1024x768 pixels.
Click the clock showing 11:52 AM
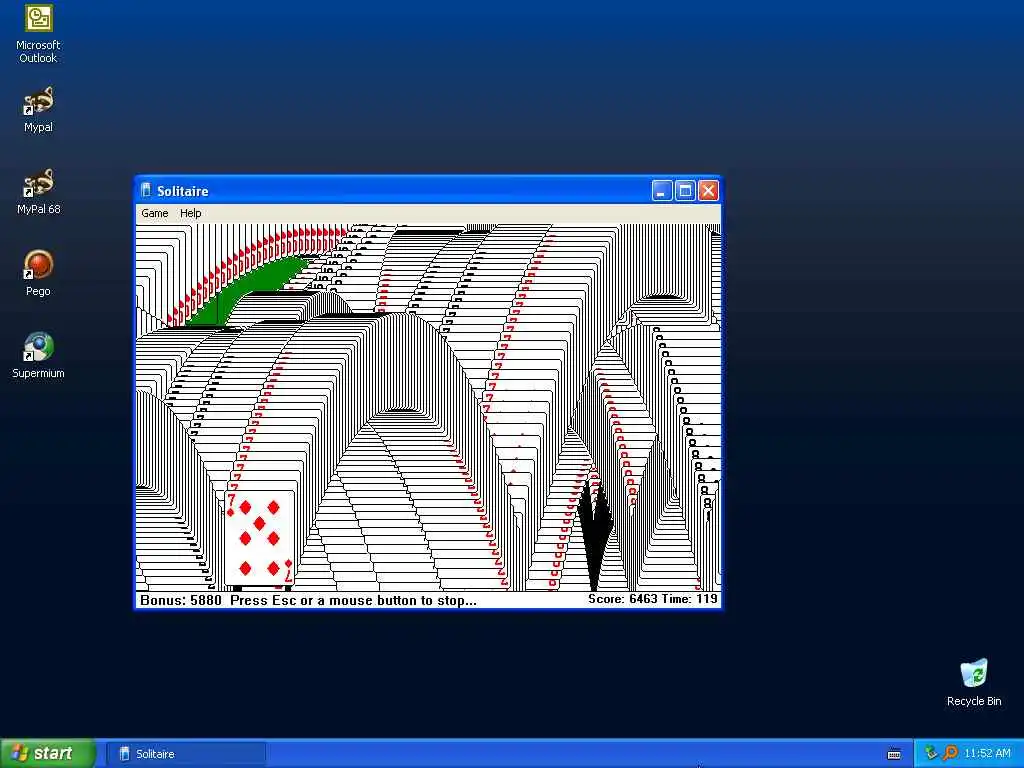[x=987, y=754]
